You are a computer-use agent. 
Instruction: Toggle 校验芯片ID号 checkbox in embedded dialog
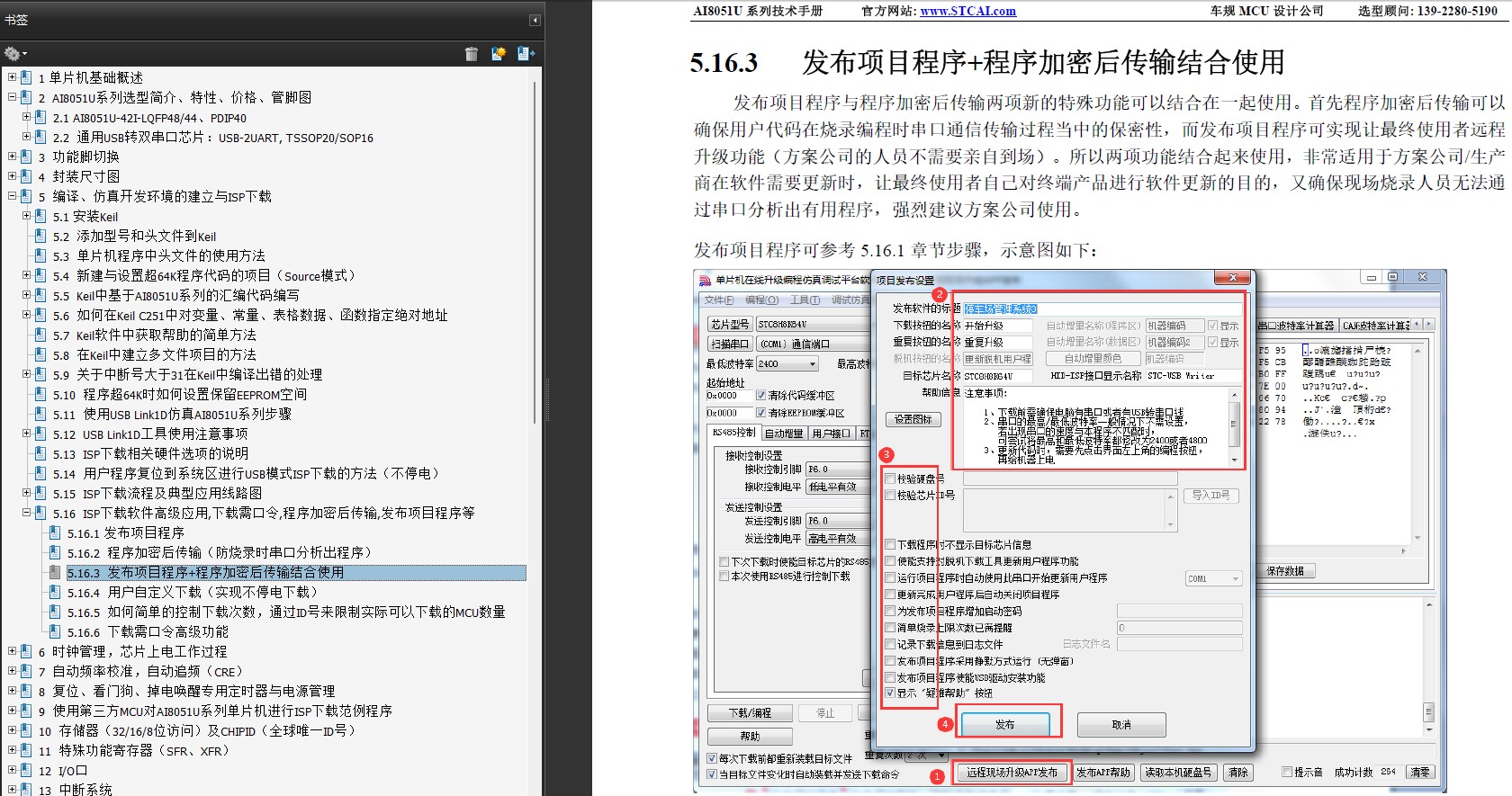click(890, 495)
